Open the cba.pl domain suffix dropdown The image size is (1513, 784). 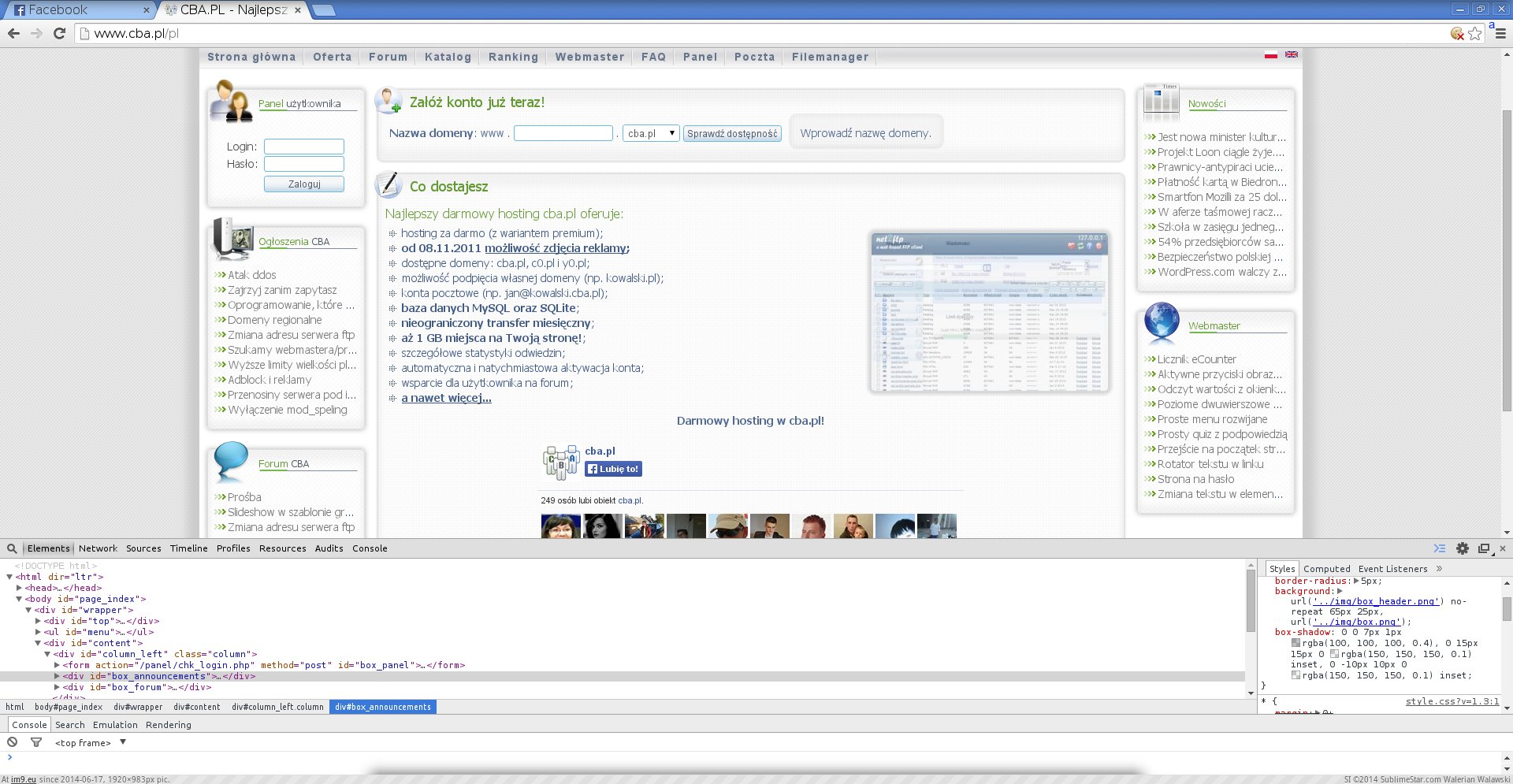(651, 133)
